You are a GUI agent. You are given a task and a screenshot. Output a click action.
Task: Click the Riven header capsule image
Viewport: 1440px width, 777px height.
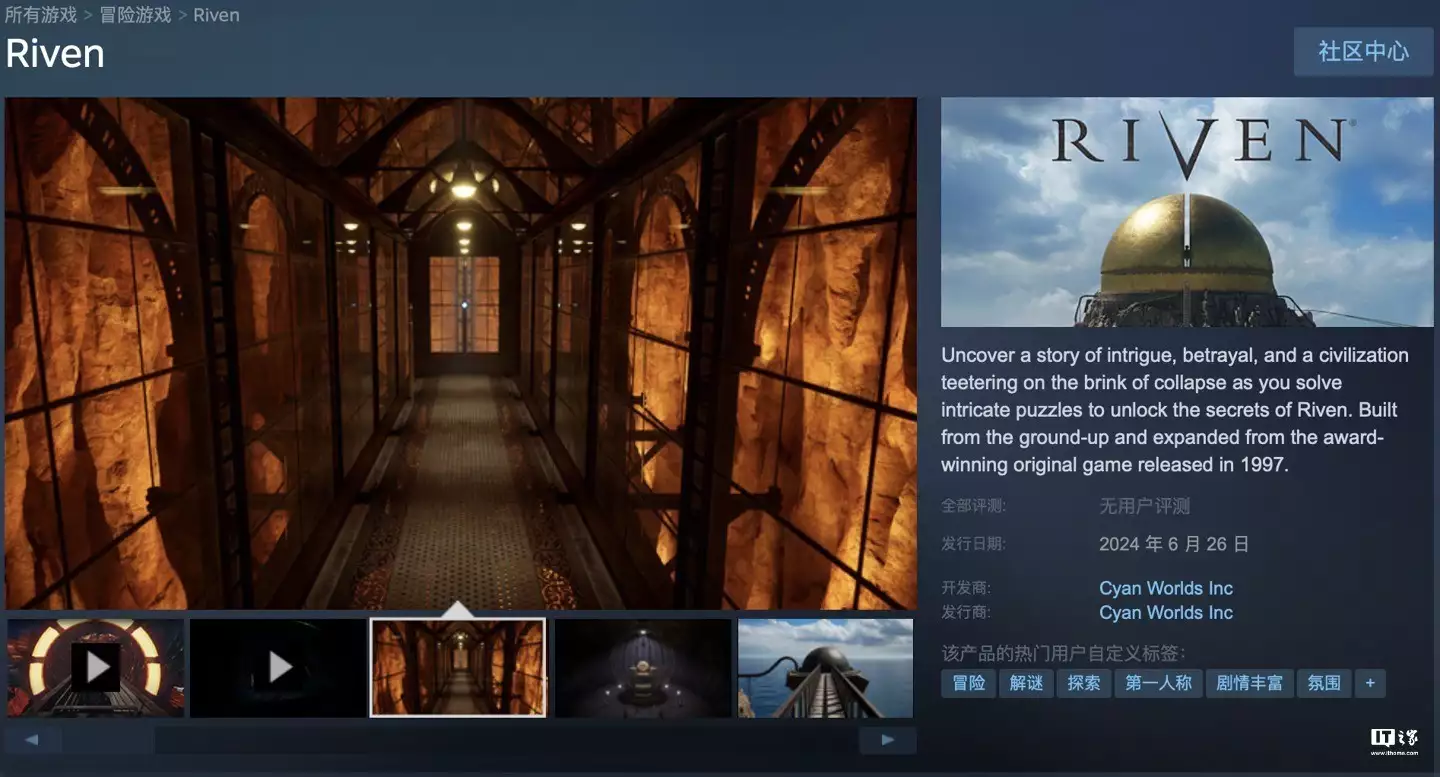1187,212
